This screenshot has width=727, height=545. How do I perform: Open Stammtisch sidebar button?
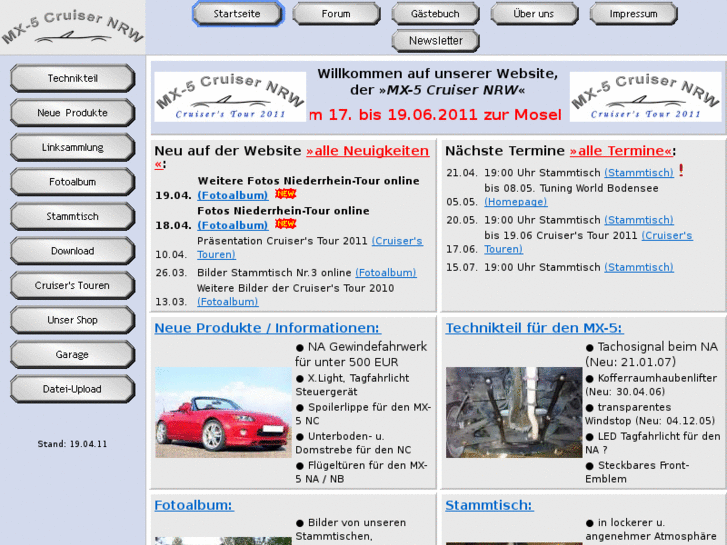tap(73, 217)
